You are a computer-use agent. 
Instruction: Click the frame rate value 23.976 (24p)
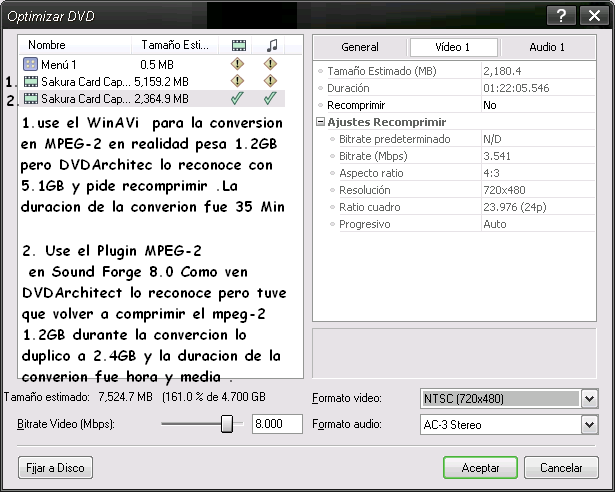(x=515, y=207)
